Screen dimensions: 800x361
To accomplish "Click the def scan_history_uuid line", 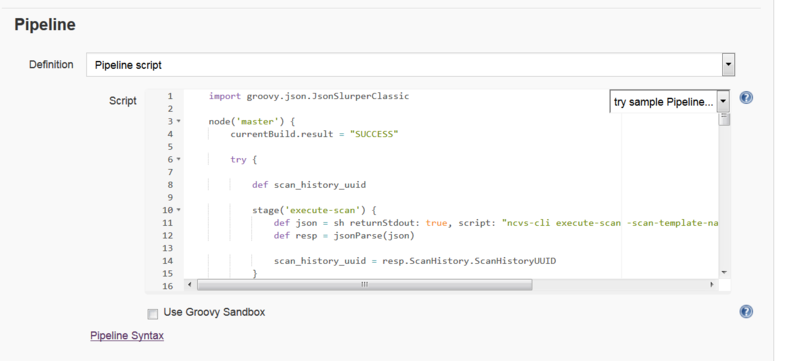I will [309, 185].
